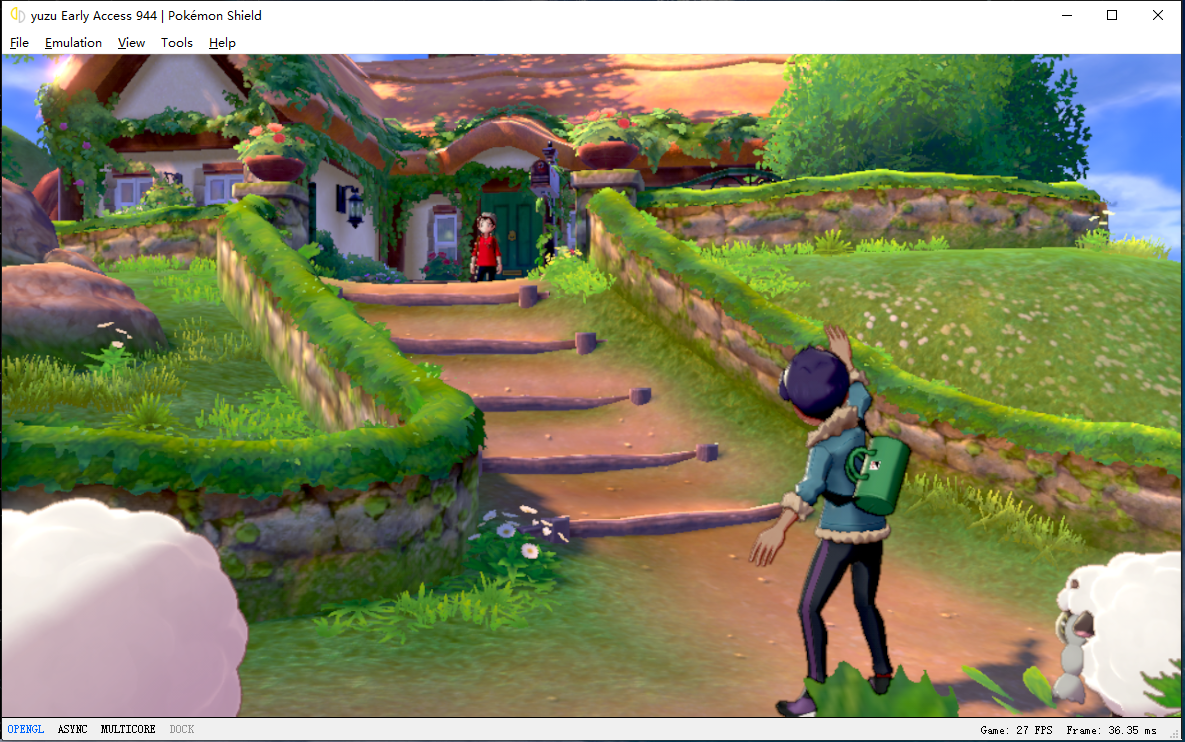Viewport: 1185px width, 742px height.
Task: Click the girl in the red shirt
Action: click(486, 248)
